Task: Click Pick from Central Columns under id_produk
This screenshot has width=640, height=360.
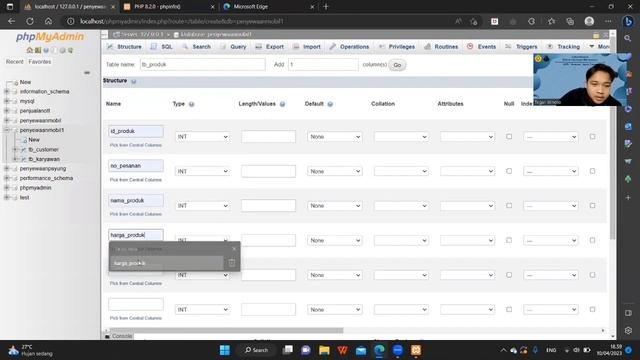Action: coord(136,145)
